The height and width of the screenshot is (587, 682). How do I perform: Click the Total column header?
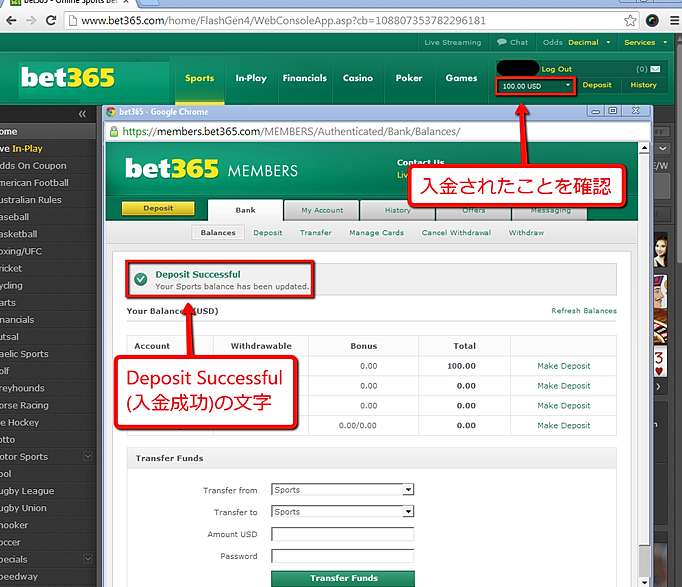[465, 346]
